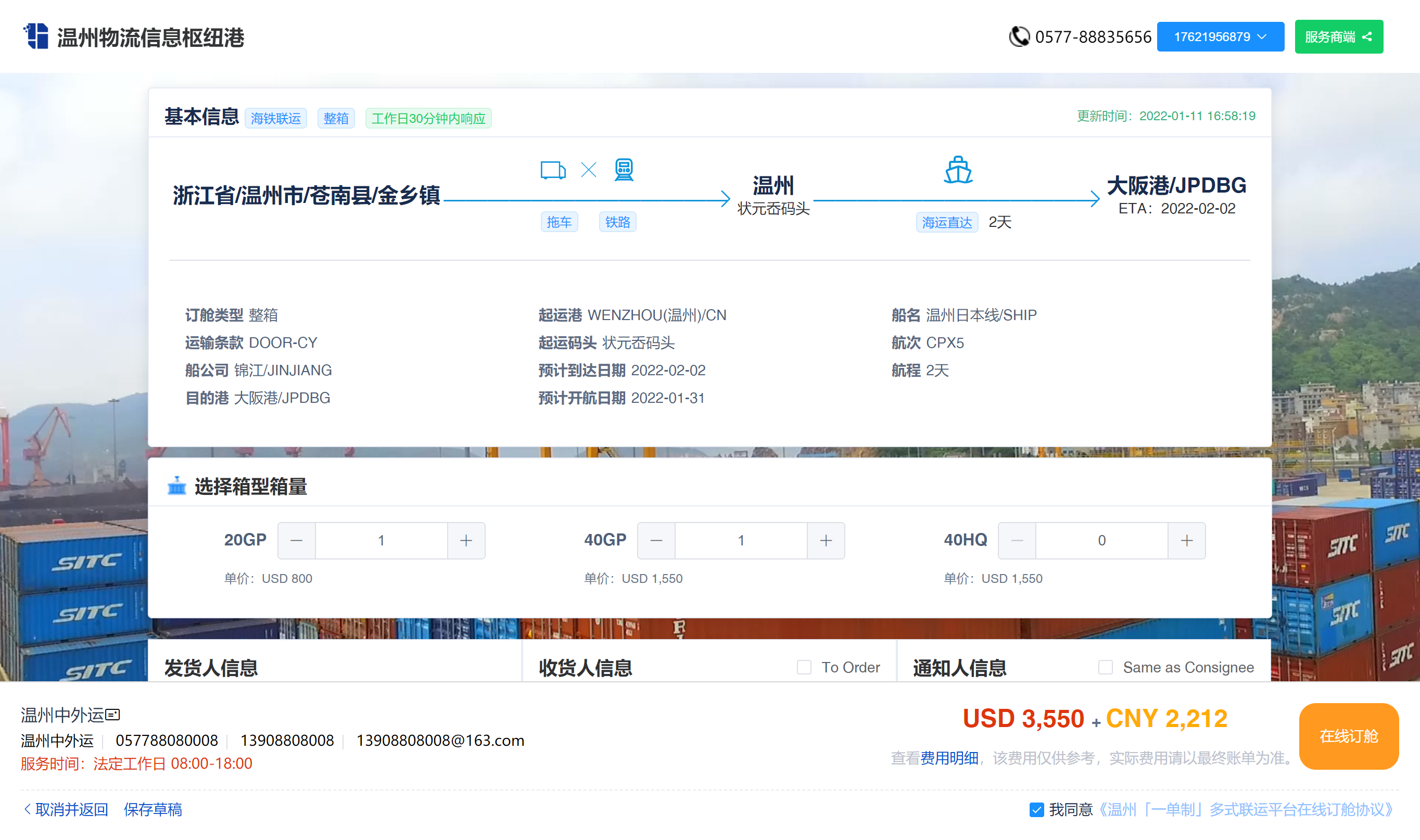This screenshot has height=840, width=1420.
Task: Click the 拖车 tag
Action: (559, 222)
